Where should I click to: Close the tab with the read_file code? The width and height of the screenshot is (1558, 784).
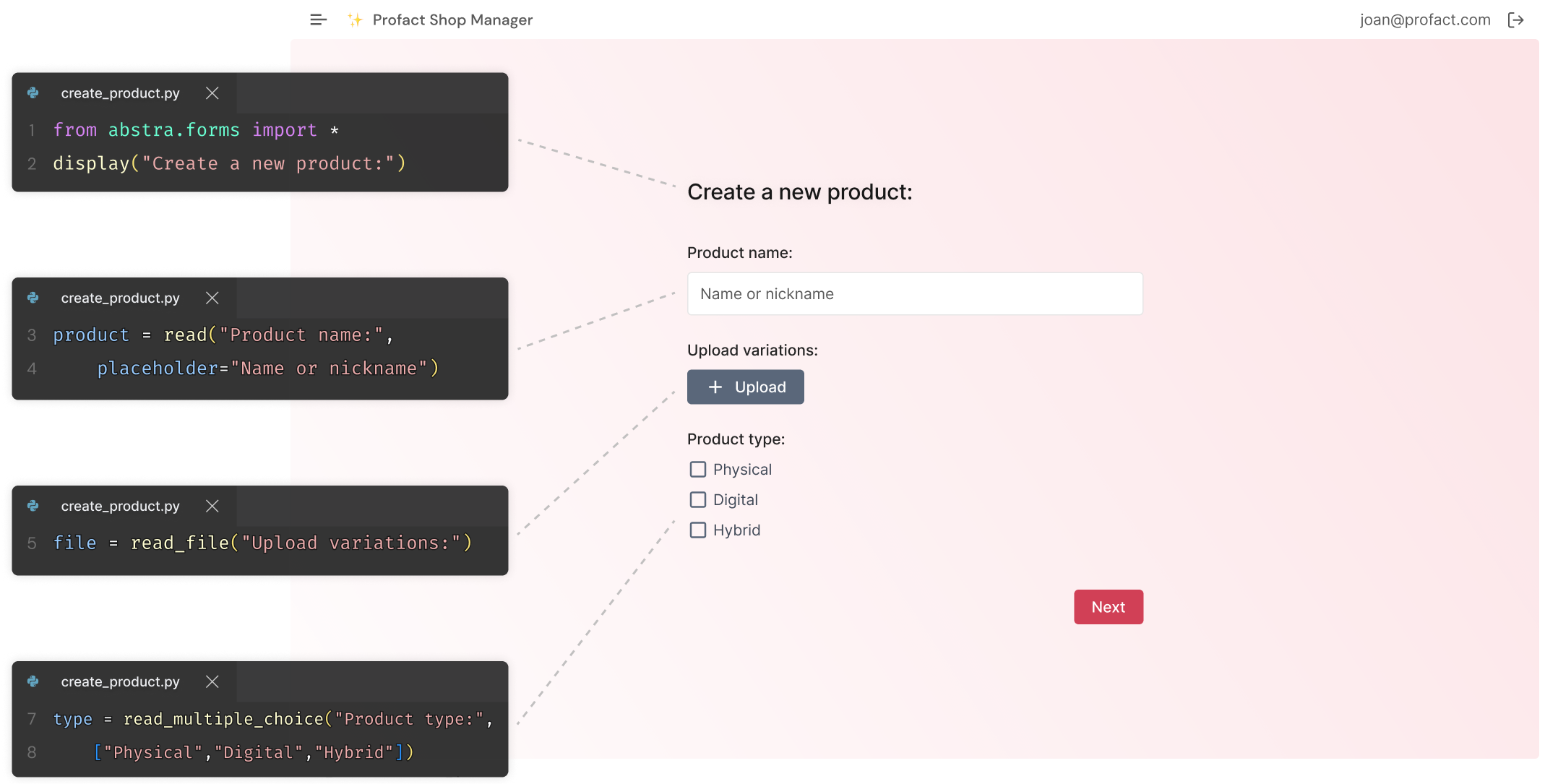tap(212, 506)
